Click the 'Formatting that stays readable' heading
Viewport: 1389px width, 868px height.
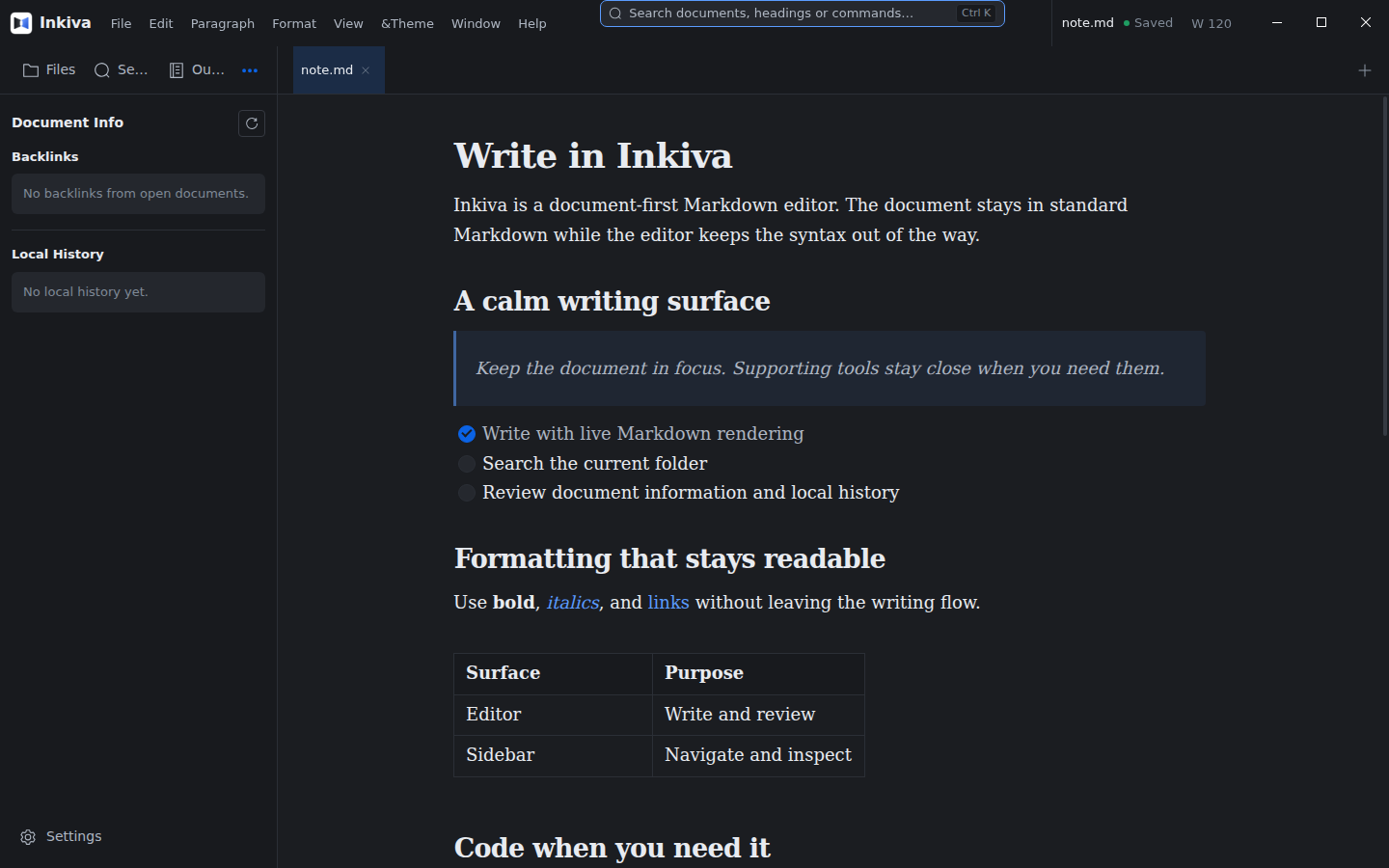pyautogui.click(x=670, y=558)
